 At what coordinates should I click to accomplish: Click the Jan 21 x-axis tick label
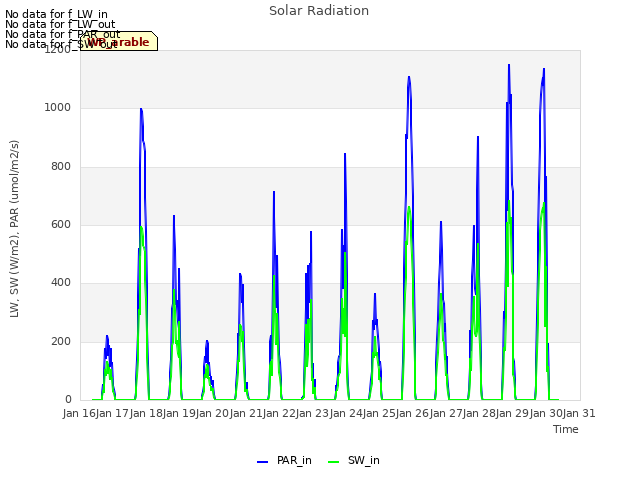[x=246, y=413]
